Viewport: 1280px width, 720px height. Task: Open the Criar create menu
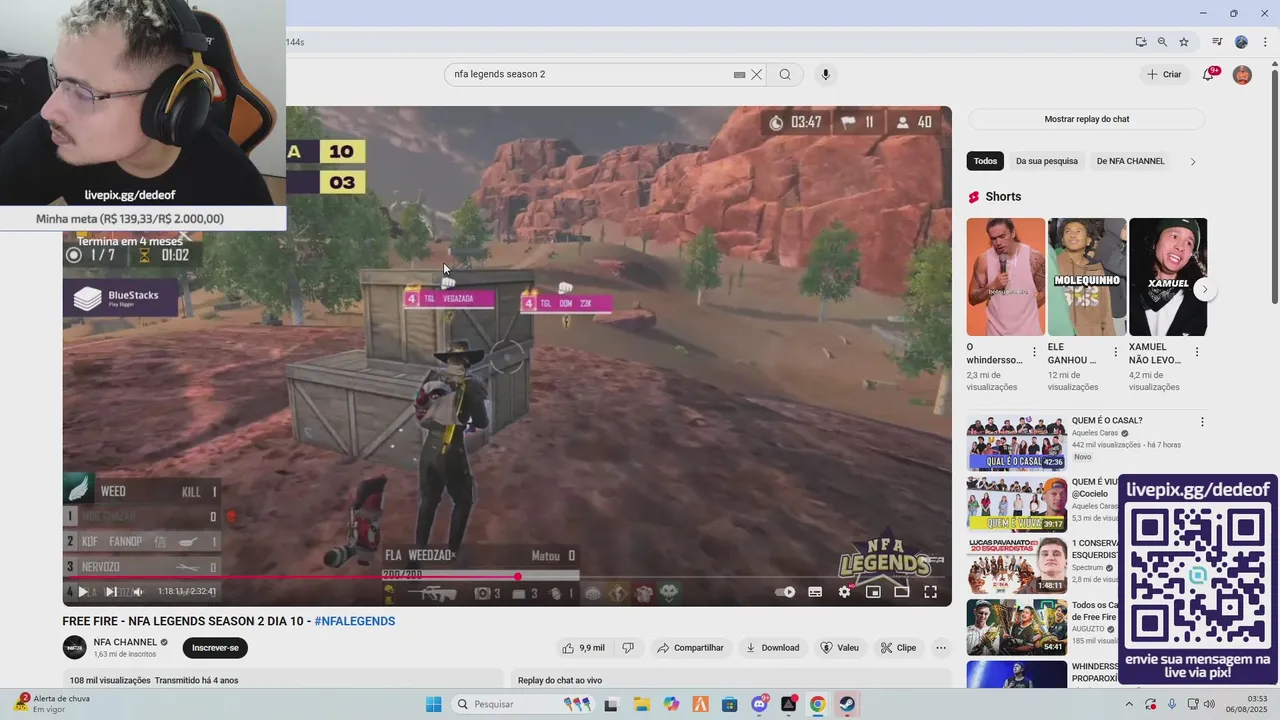[1164, 74]
